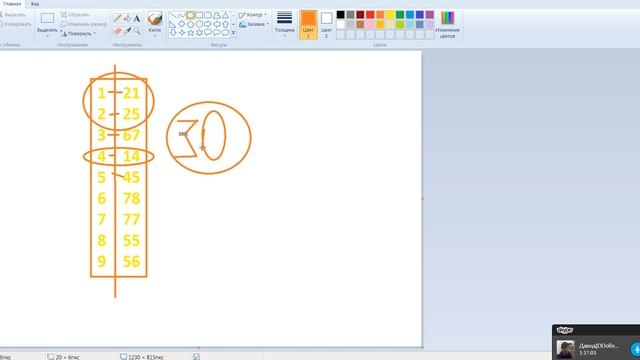Viewport: 640px width, 360px height.
Task: Pick the red color swatch
Action: 370,15
